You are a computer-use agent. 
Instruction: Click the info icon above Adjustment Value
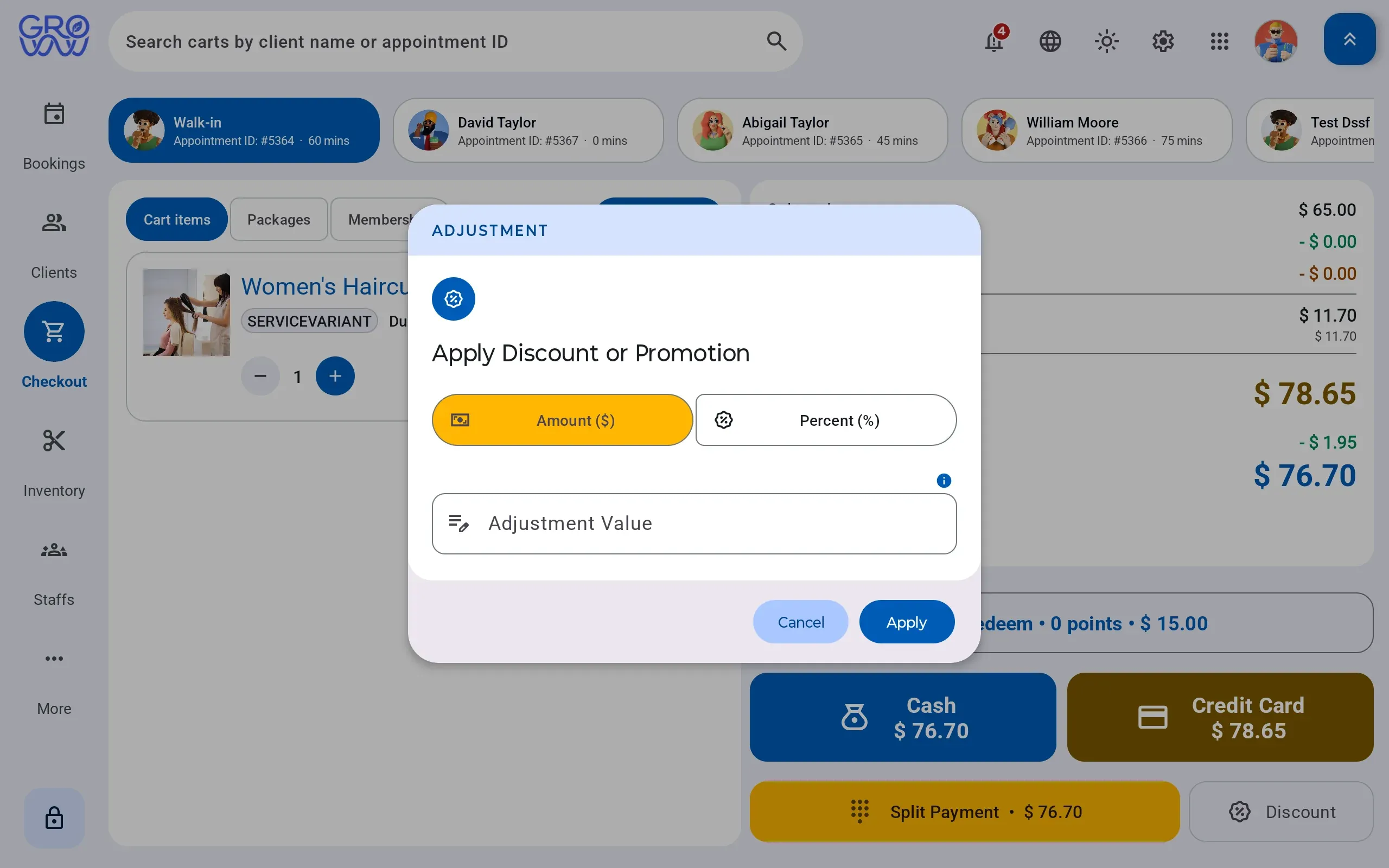coord(944,481)
